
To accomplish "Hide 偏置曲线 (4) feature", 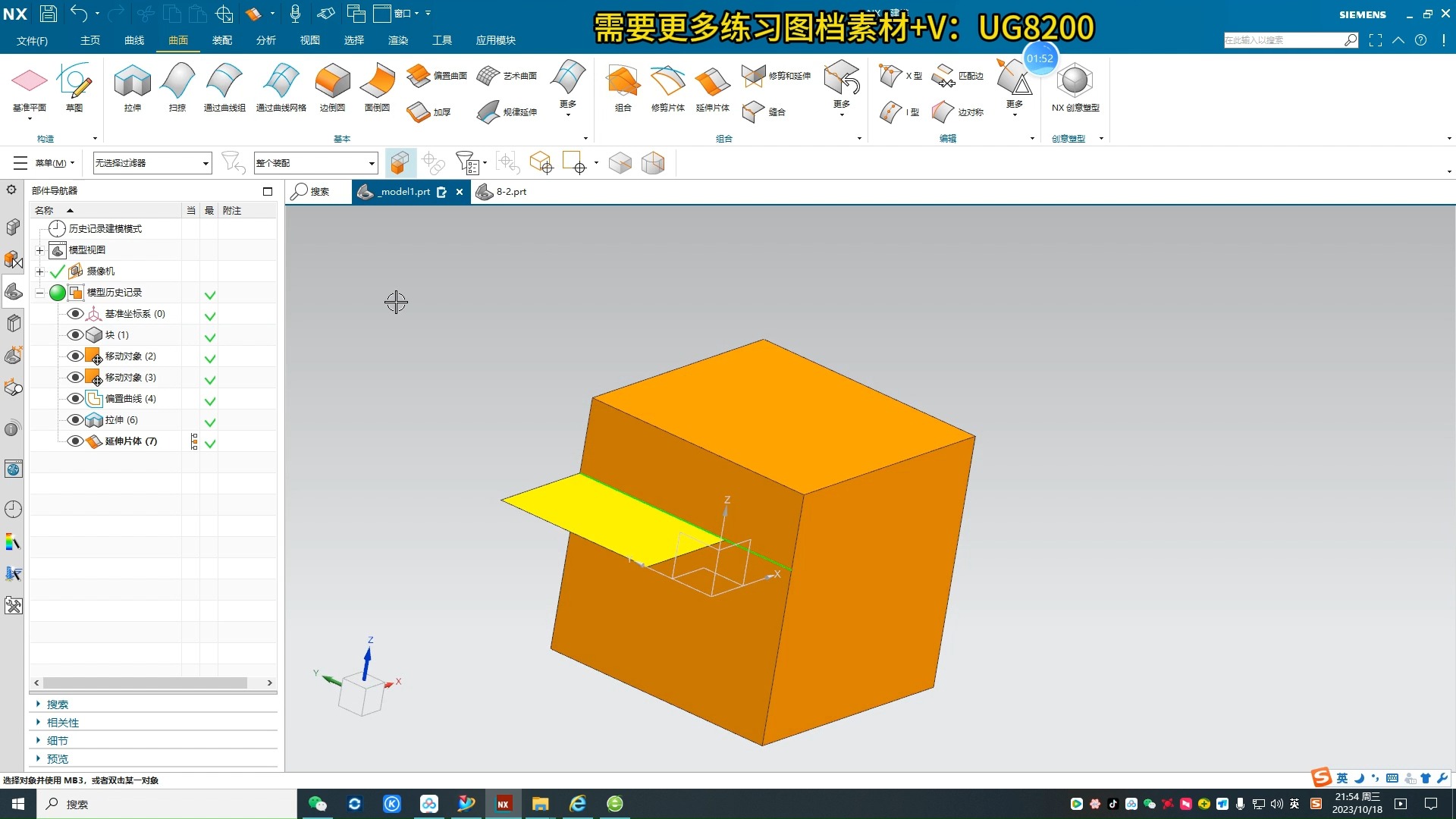I will coord(75,398).
